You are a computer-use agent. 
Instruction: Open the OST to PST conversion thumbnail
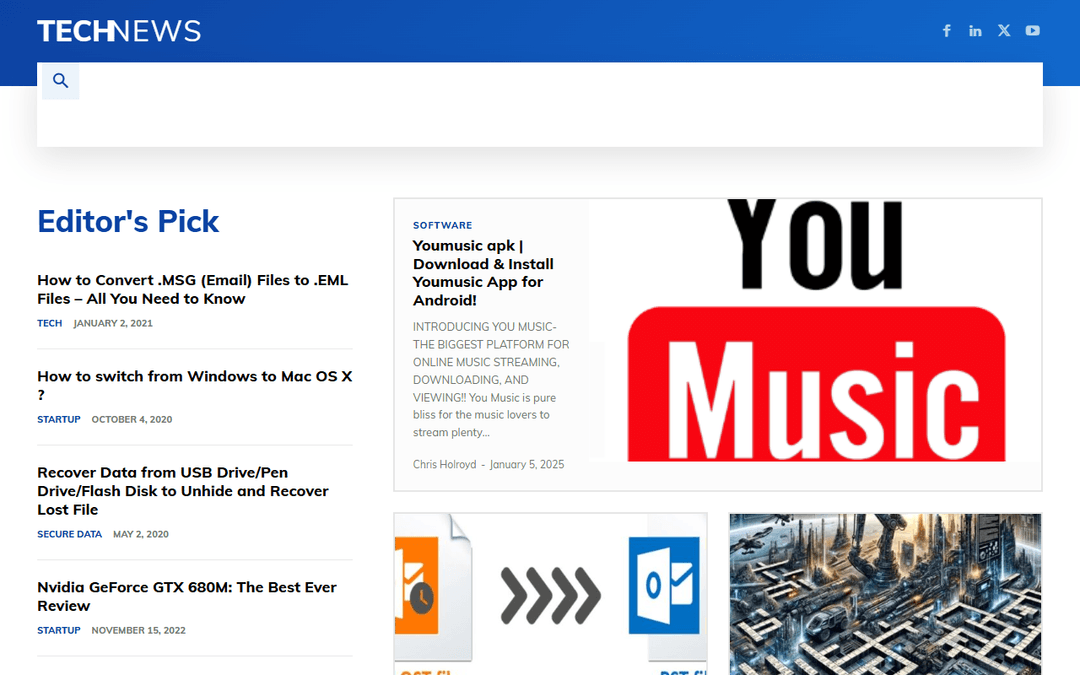pyautogui.click(x=550, y=594)
